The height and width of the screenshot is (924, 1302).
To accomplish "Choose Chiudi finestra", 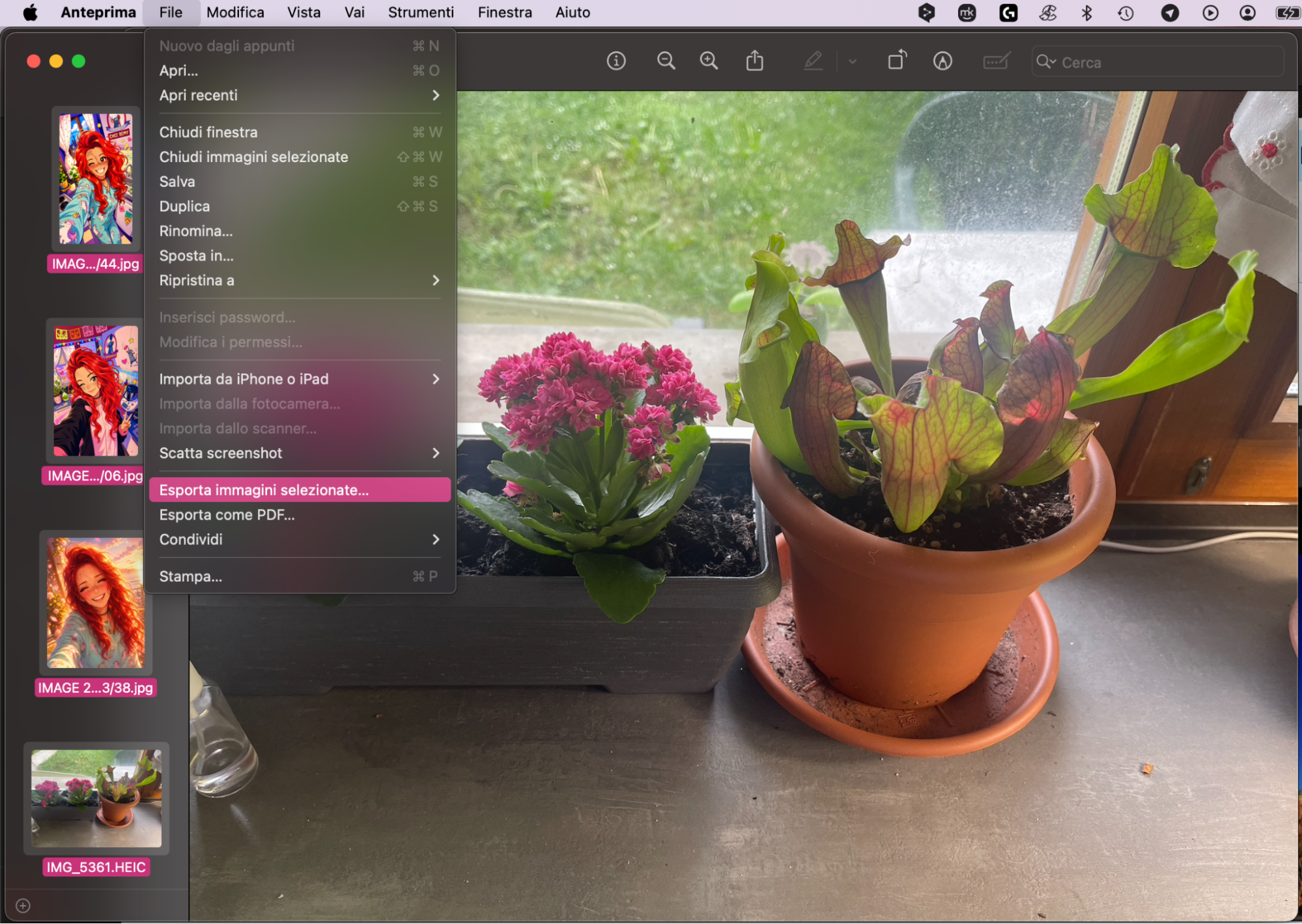I will 300,132.
